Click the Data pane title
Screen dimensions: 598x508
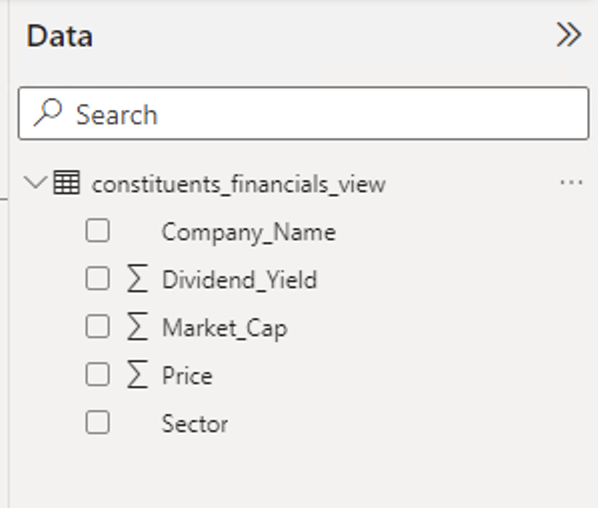[59, 36]
